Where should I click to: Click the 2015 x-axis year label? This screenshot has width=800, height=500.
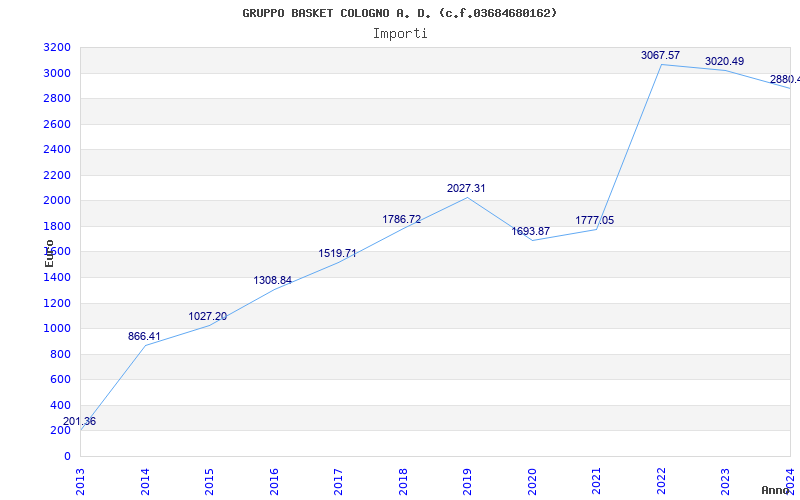(x=209, y=482)
